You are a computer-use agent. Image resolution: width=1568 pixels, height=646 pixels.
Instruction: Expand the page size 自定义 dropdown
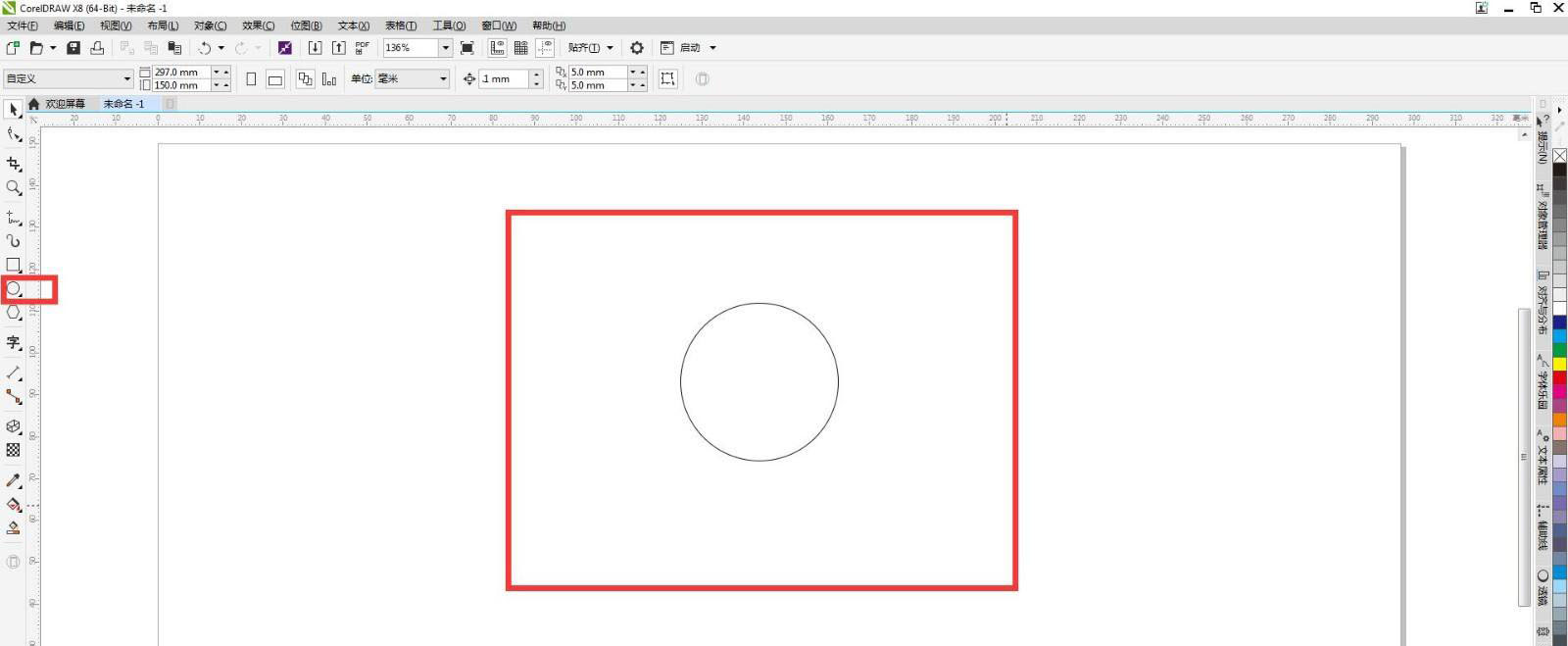point(126,79)
